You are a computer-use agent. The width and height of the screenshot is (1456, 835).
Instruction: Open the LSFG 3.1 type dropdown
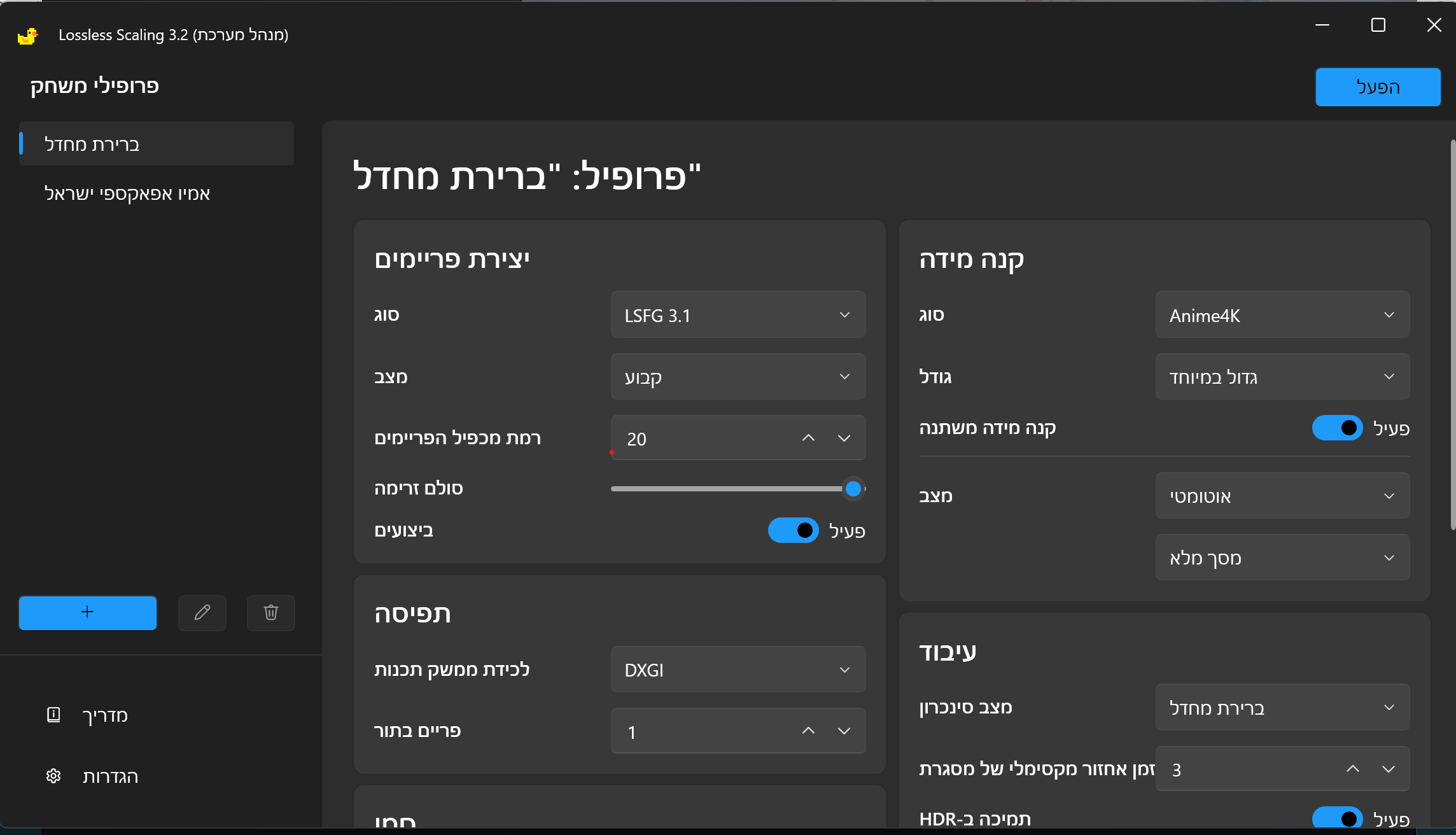738,315
